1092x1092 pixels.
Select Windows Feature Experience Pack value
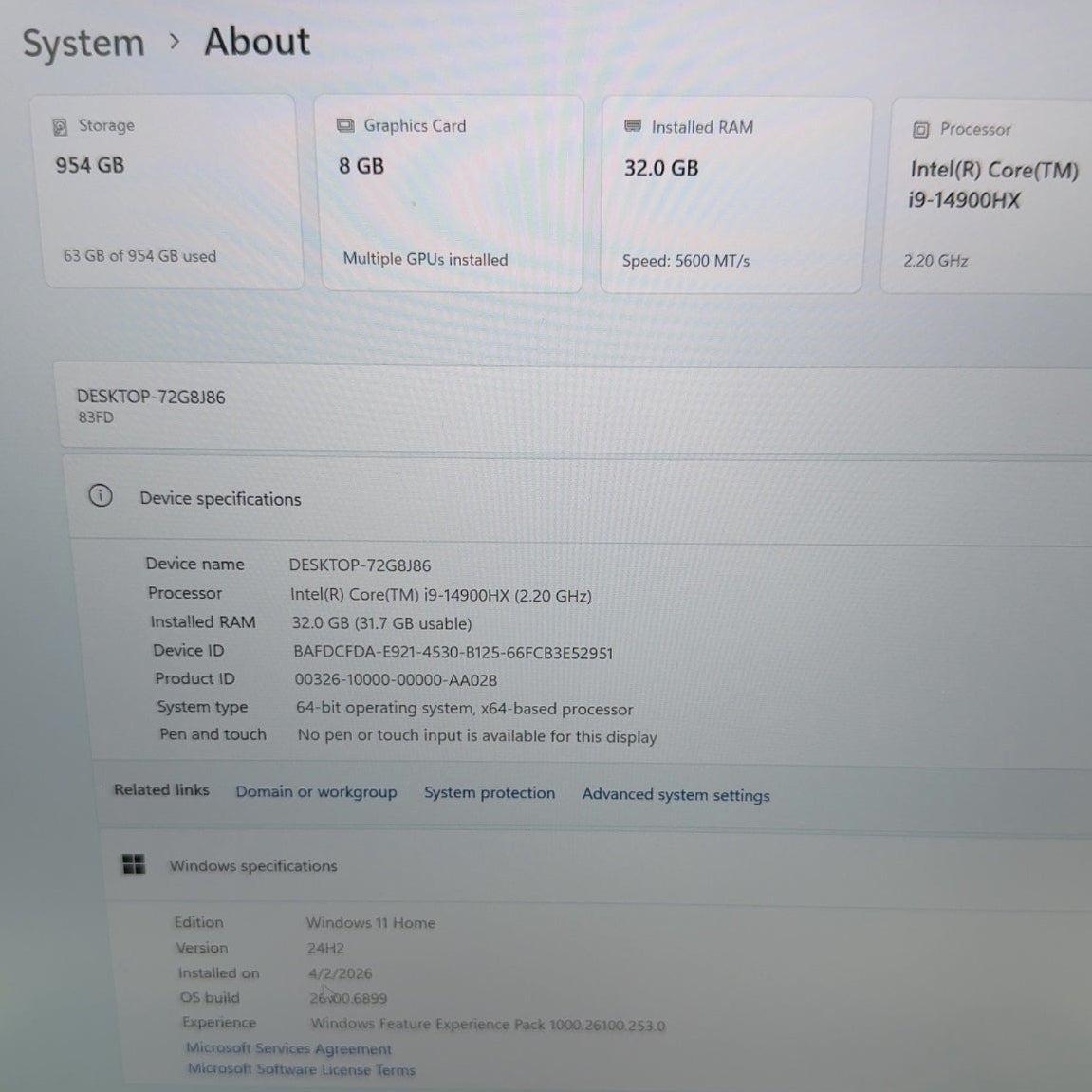coord(488,1025)
